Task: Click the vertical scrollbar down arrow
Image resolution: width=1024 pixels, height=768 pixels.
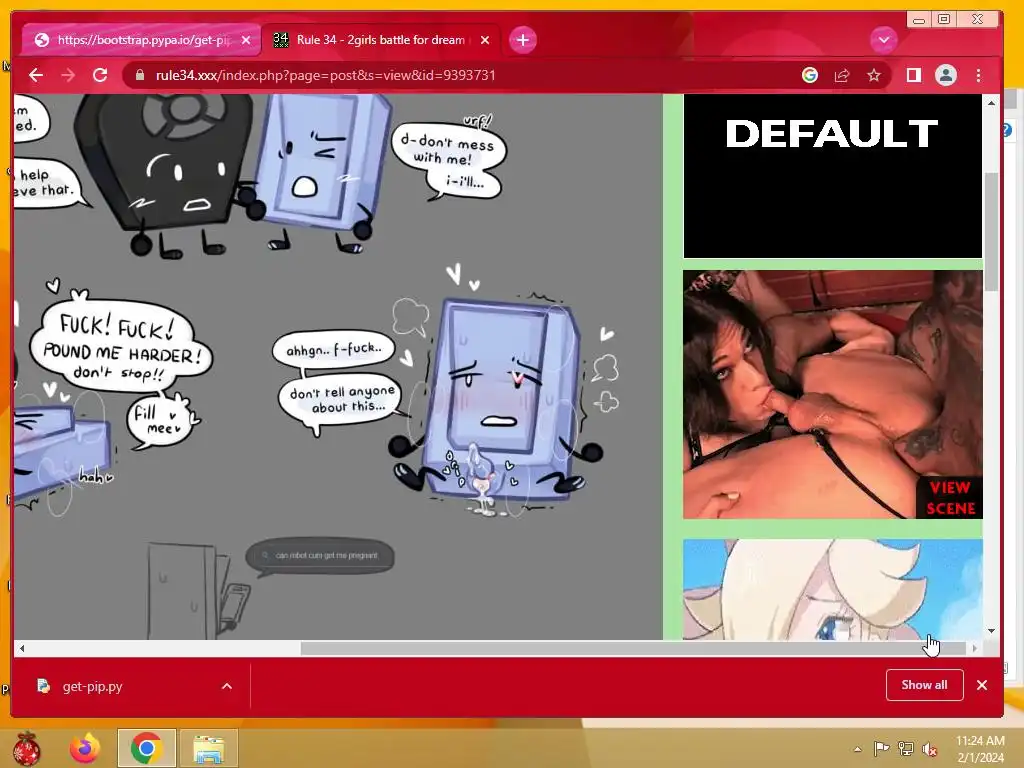Action: point(991,631)
